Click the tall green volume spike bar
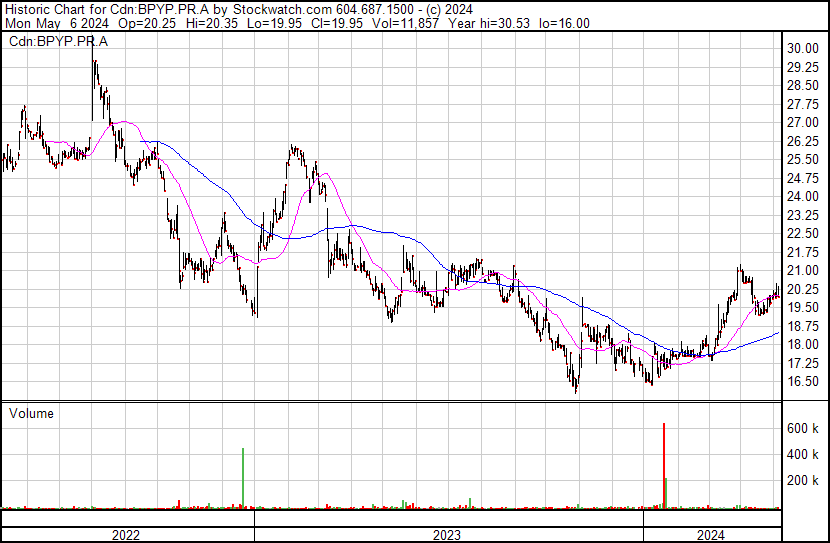 pyautogui.click(x=243, y=478)
